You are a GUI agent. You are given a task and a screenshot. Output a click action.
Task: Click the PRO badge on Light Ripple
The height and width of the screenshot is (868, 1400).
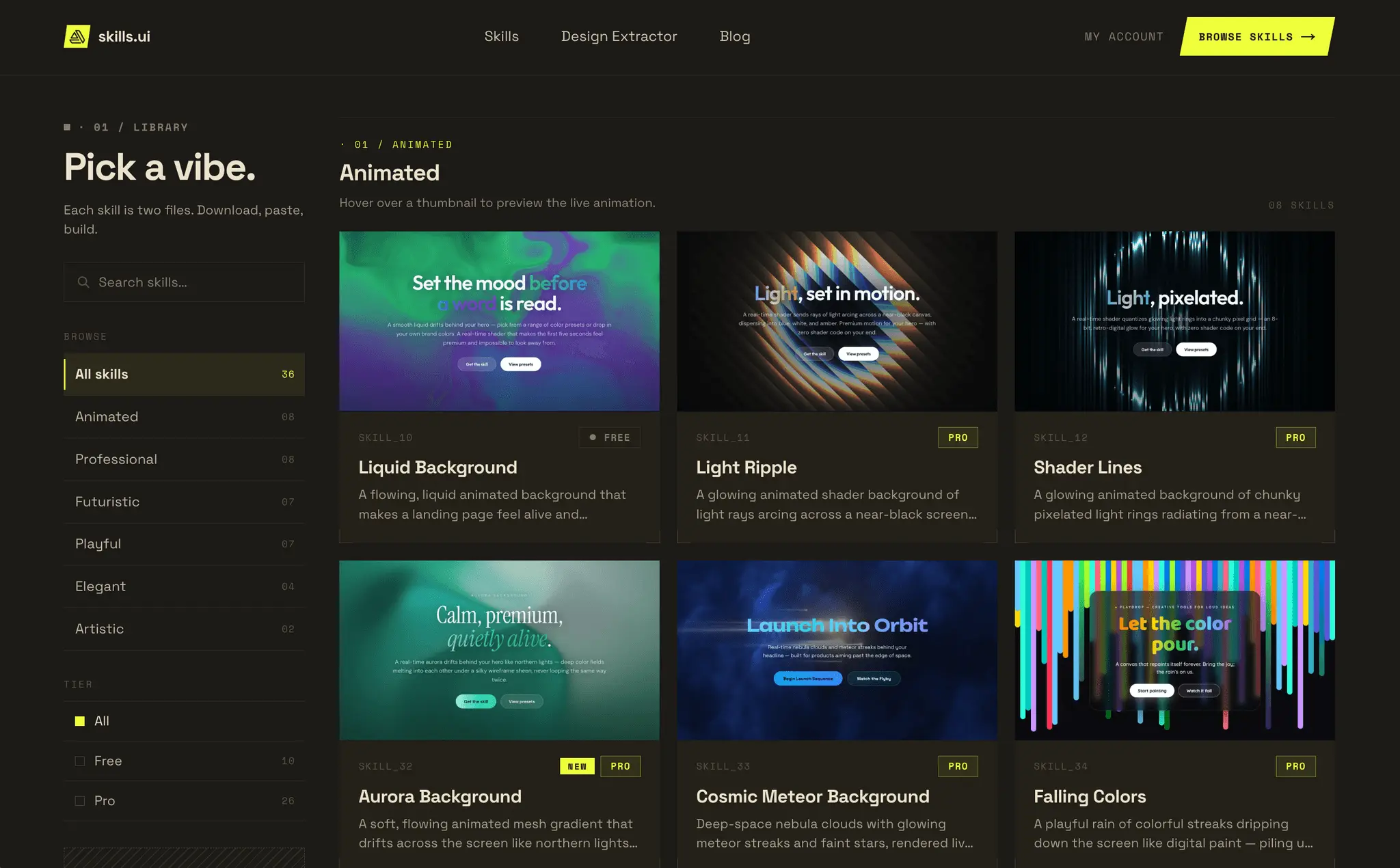[958, 437]
